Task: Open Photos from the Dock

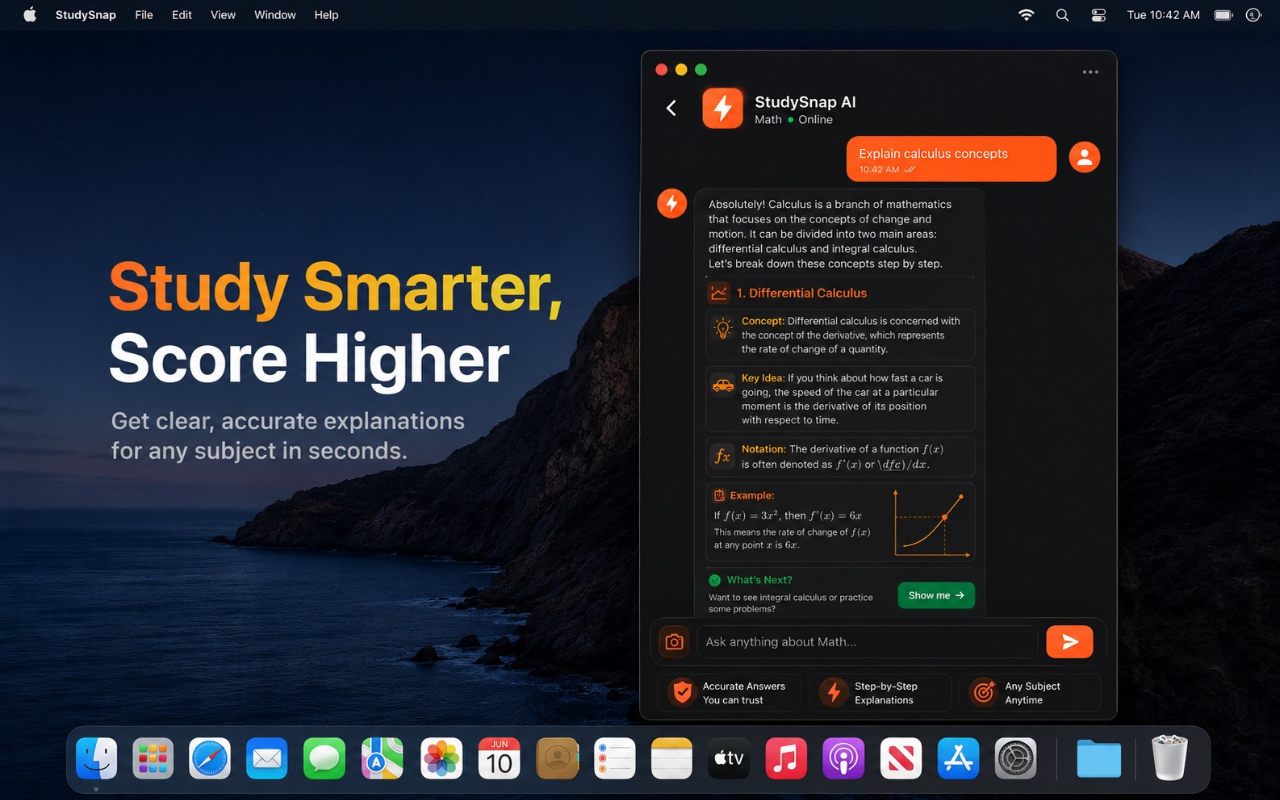Action: pyautogui.click(x=441, y=758)
